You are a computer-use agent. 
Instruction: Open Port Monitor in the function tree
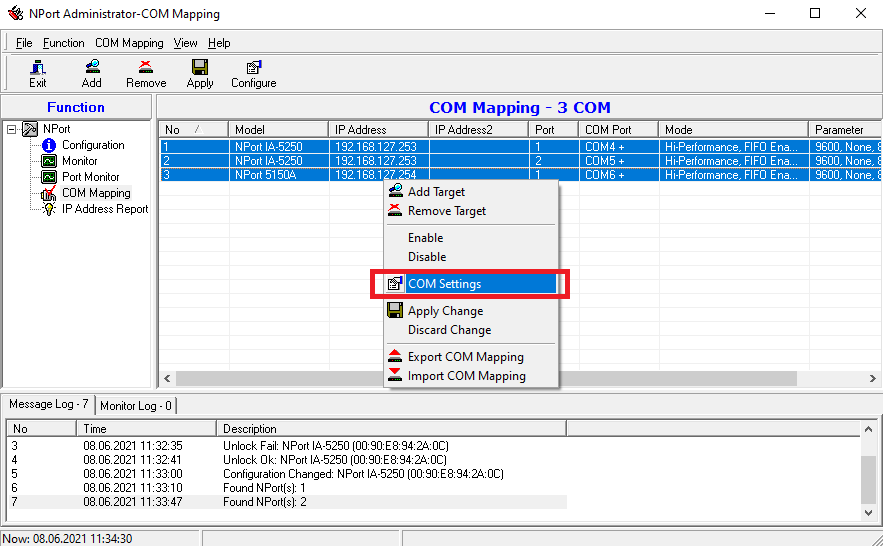[90, 177]
